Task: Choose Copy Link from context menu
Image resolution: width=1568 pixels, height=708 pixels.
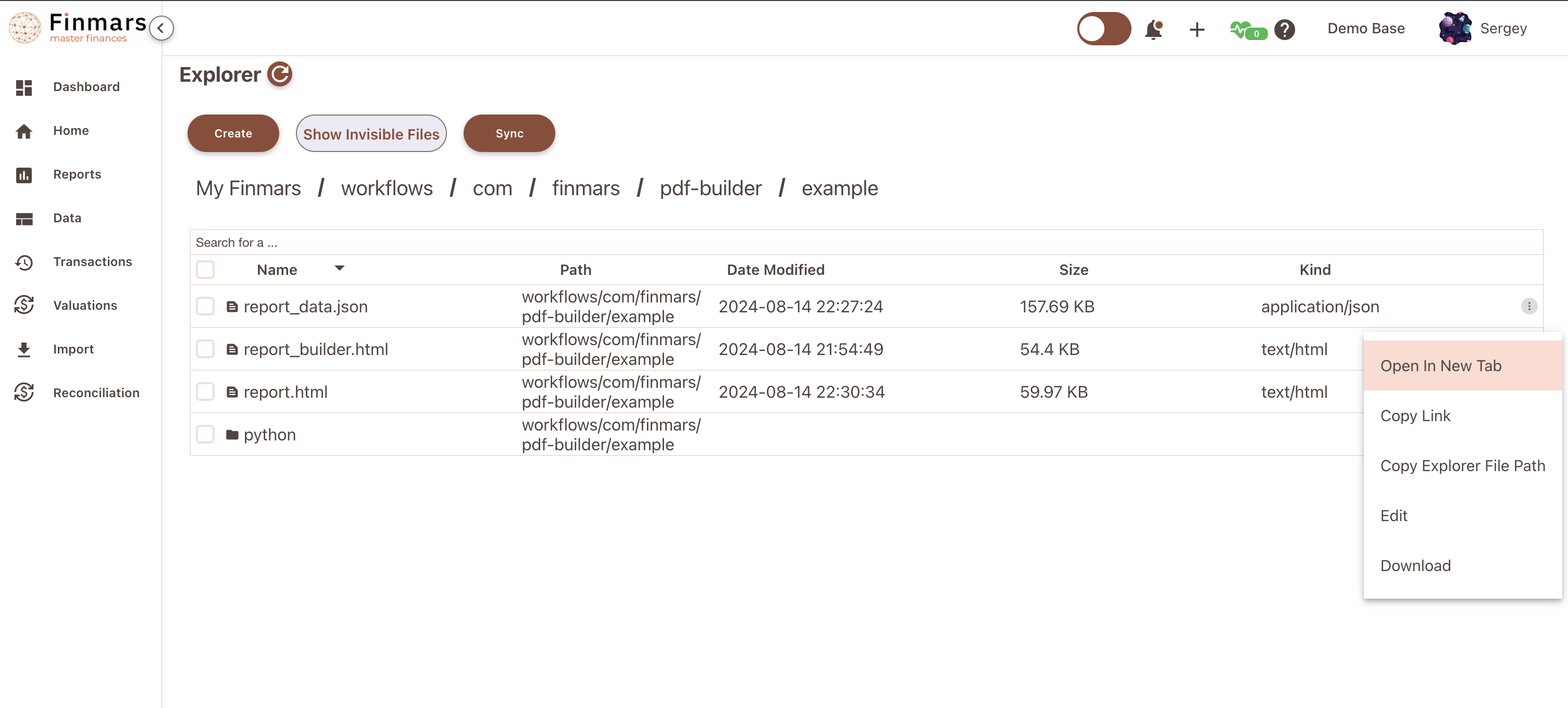Action: 1463,416
